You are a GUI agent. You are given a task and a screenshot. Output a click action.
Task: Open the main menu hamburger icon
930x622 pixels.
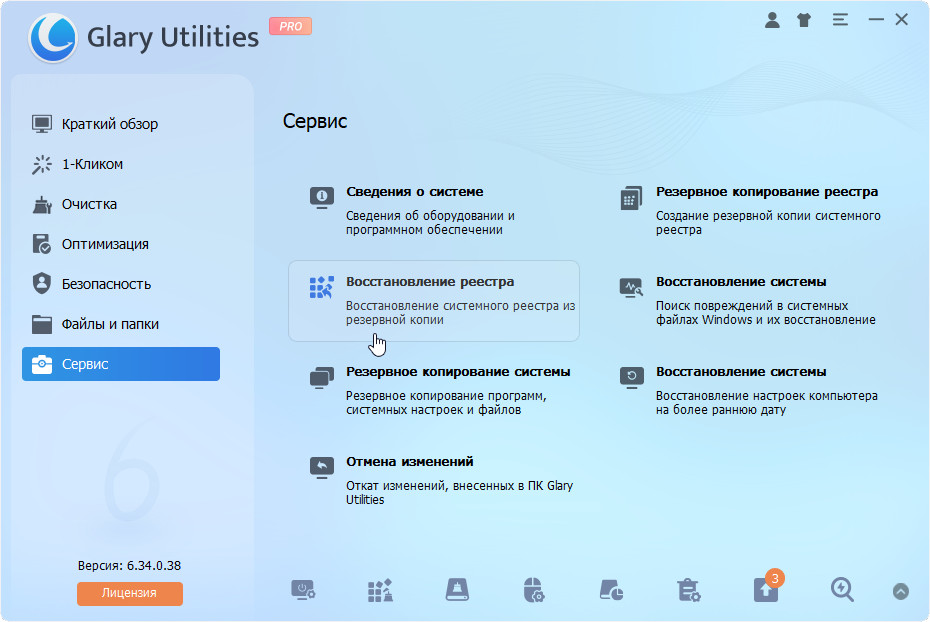tap(840, 19)
